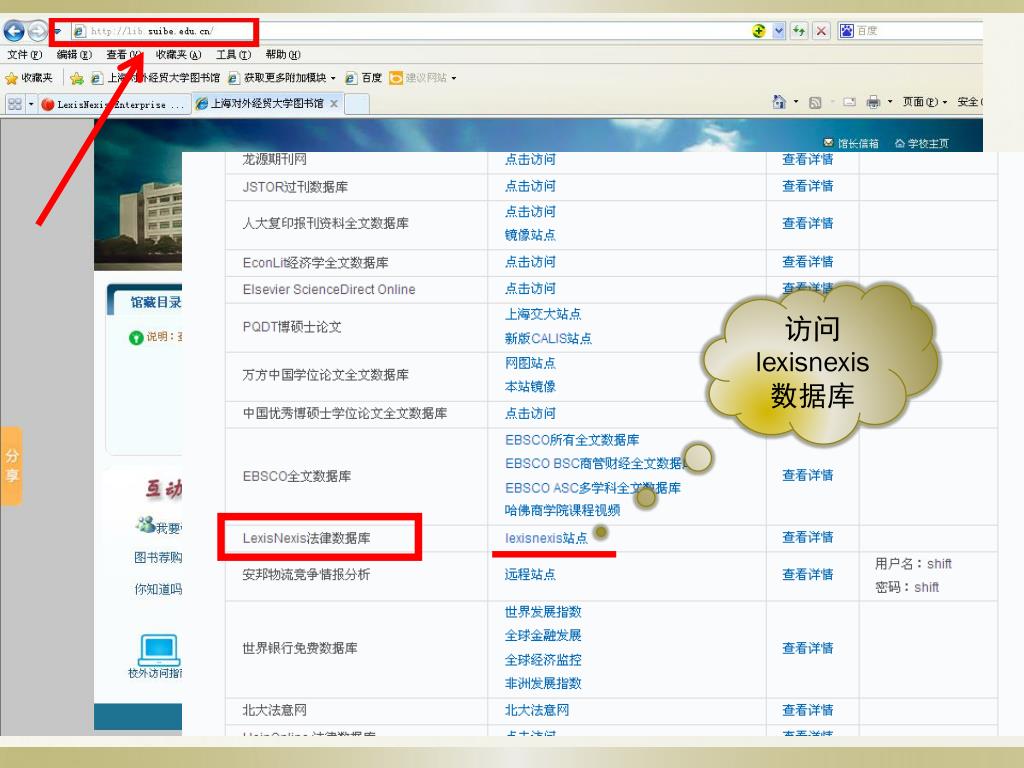Click the 网图站点 link for 万方
Screen dimensions: 1024x768
point(530,363)
